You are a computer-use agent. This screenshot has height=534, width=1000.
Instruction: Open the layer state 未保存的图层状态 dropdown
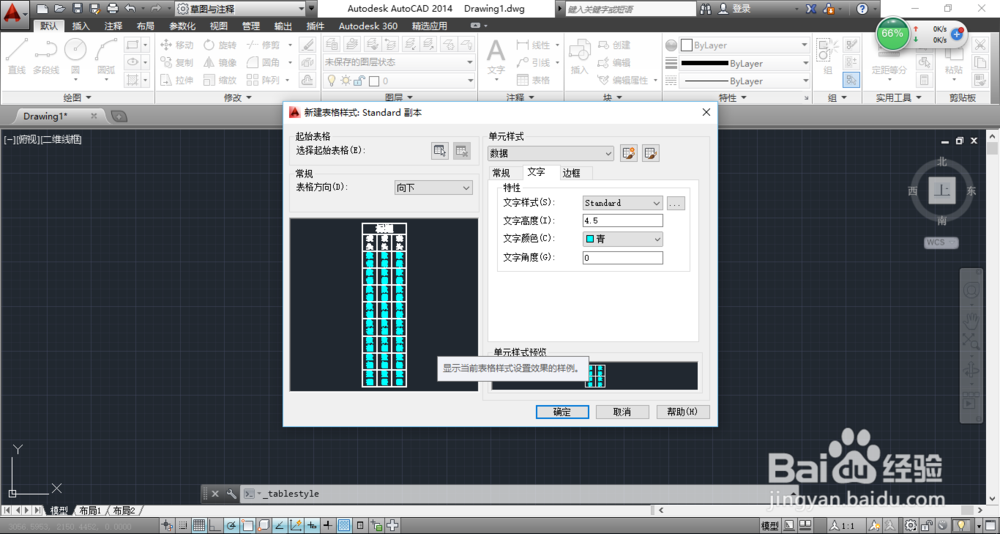coord(399,62)
